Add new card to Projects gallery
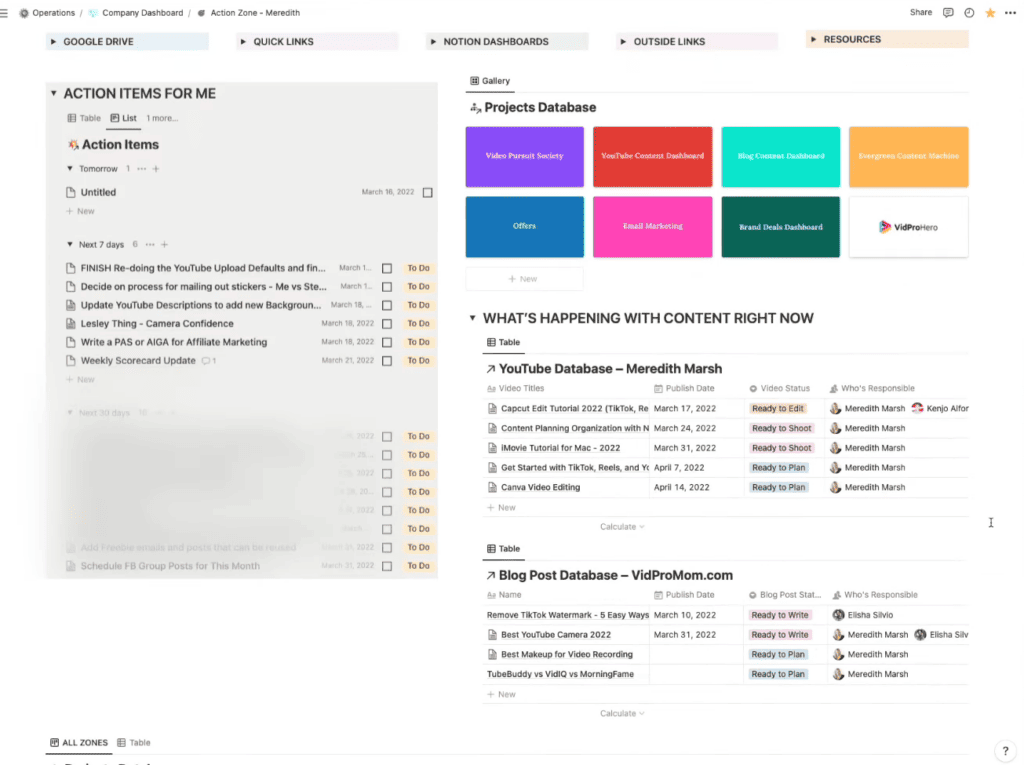 pos(524,279)
